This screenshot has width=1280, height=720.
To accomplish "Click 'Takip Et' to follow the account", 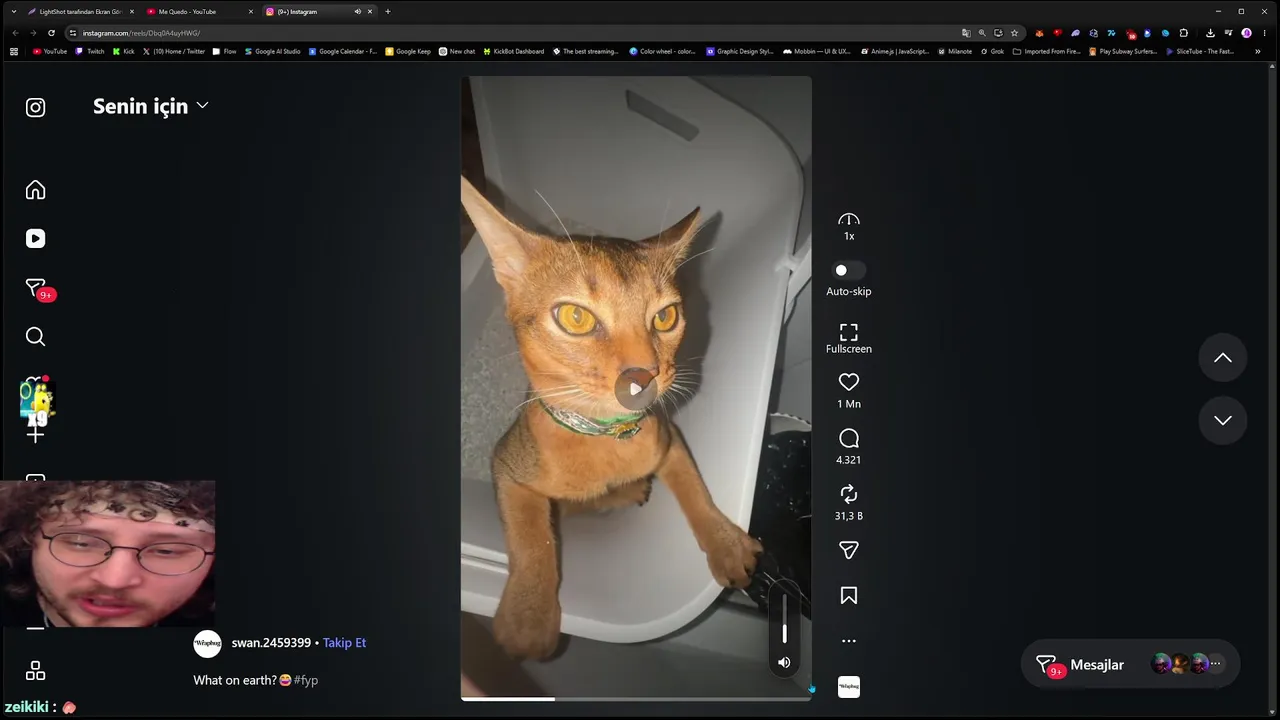I will [x=344, y=643].
